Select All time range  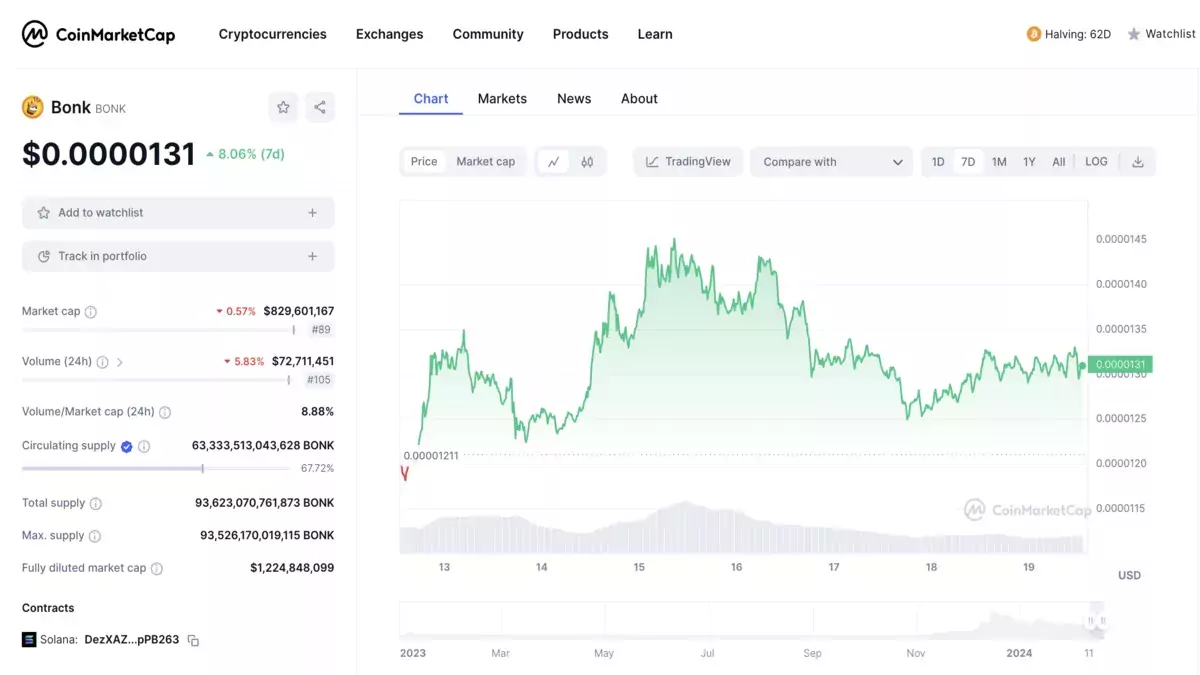(x=1059, y=162)
